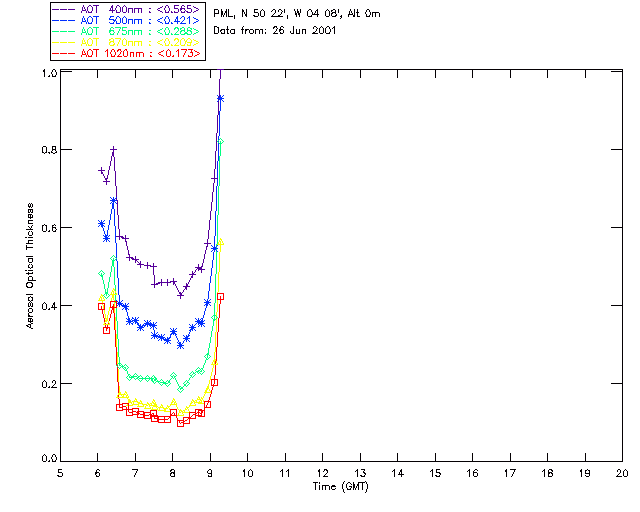Viewport: 640px width, 512px height.
Task: Click the x-axis label 14
Action: pyautogui.click(x=398, y=473)
